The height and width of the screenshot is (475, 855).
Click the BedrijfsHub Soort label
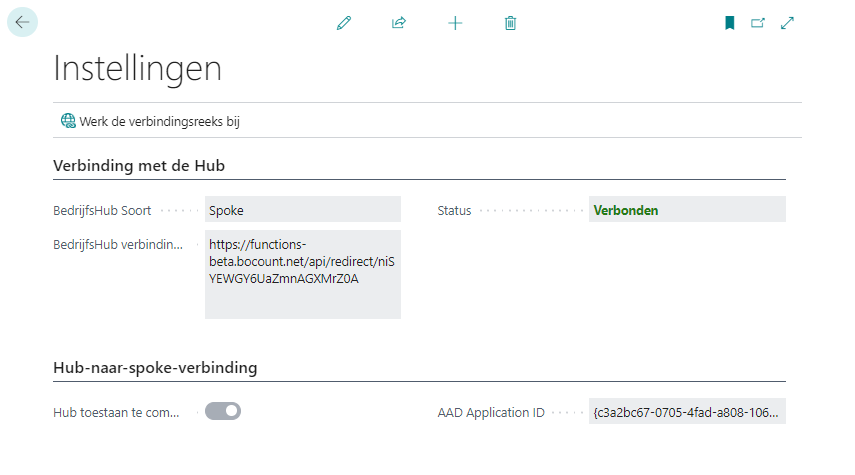coord(103,211)
